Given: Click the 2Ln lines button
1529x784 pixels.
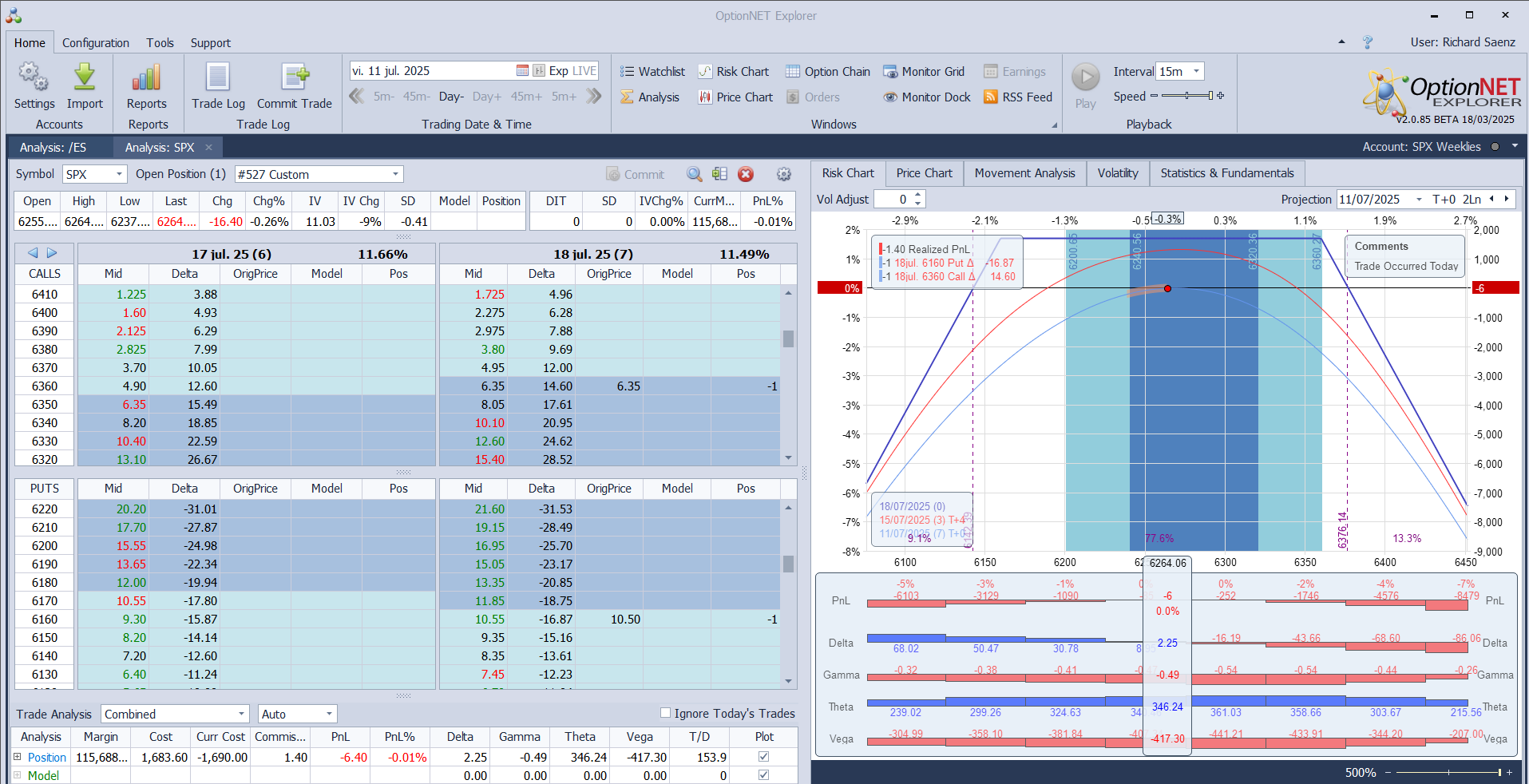Looking at the screenshot, I should point(1472,199).
